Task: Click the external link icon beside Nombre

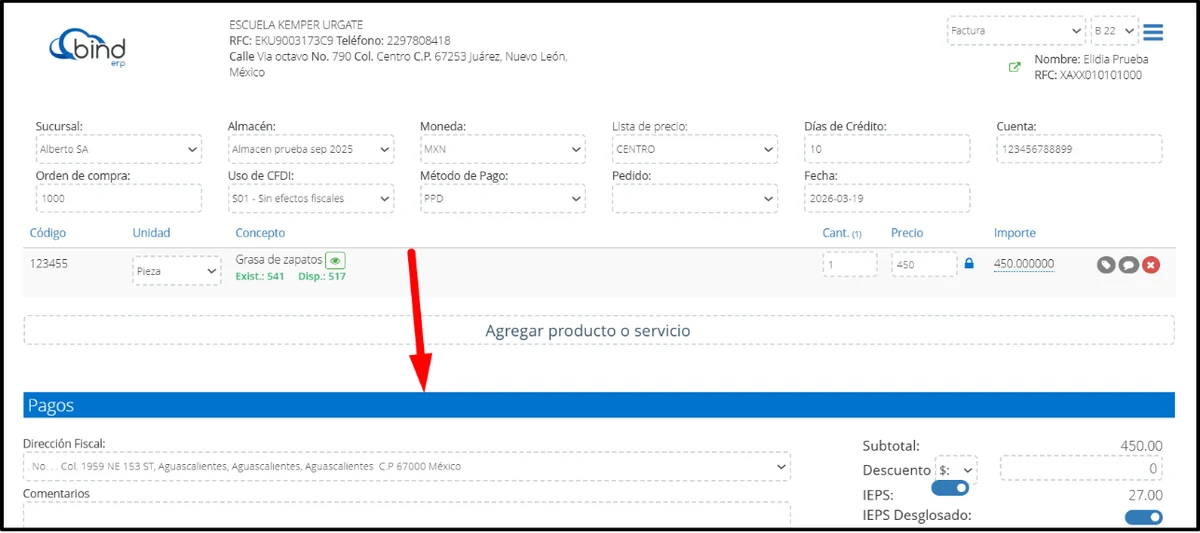Action: coord(1015,67)
